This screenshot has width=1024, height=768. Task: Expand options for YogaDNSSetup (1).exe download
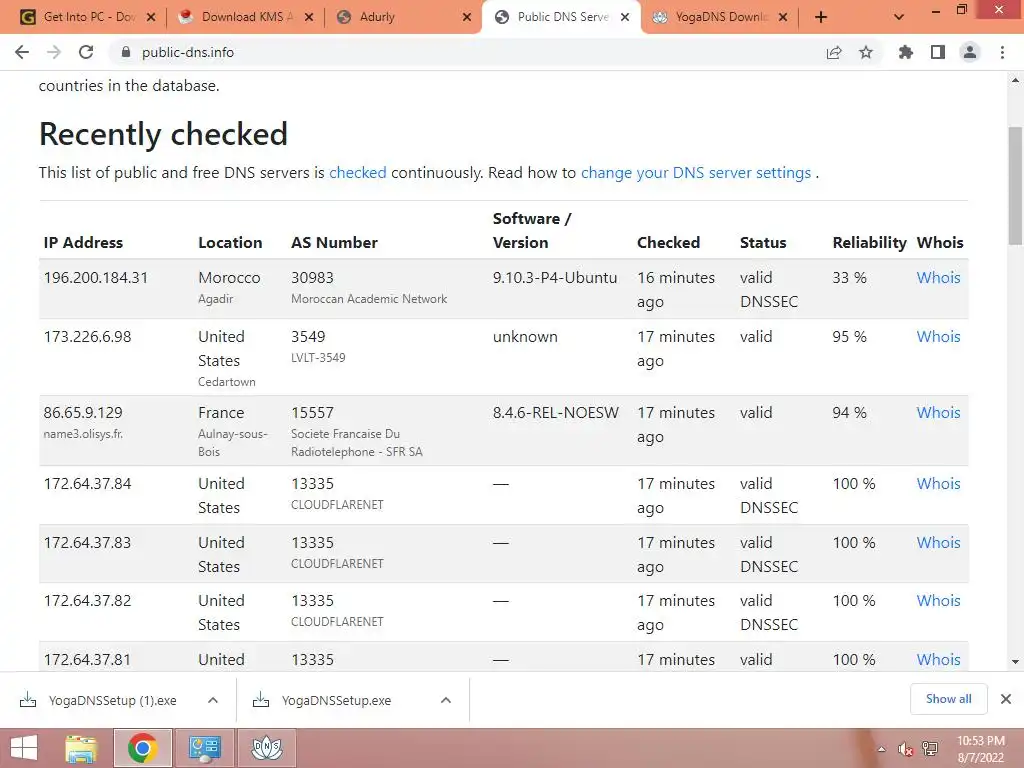pyautogui.click(x=213, y=700)
